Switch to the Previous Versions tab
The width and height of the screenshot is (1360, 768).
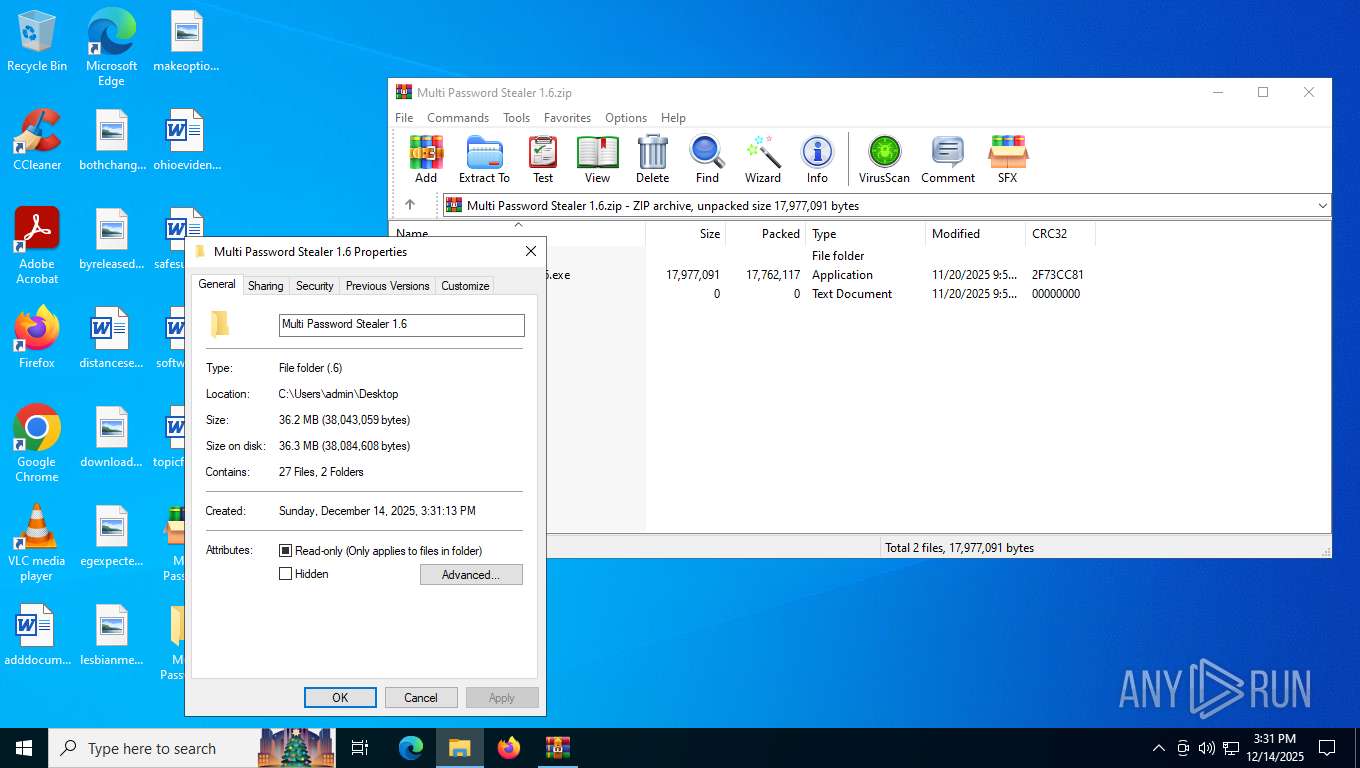click(387, 286)
